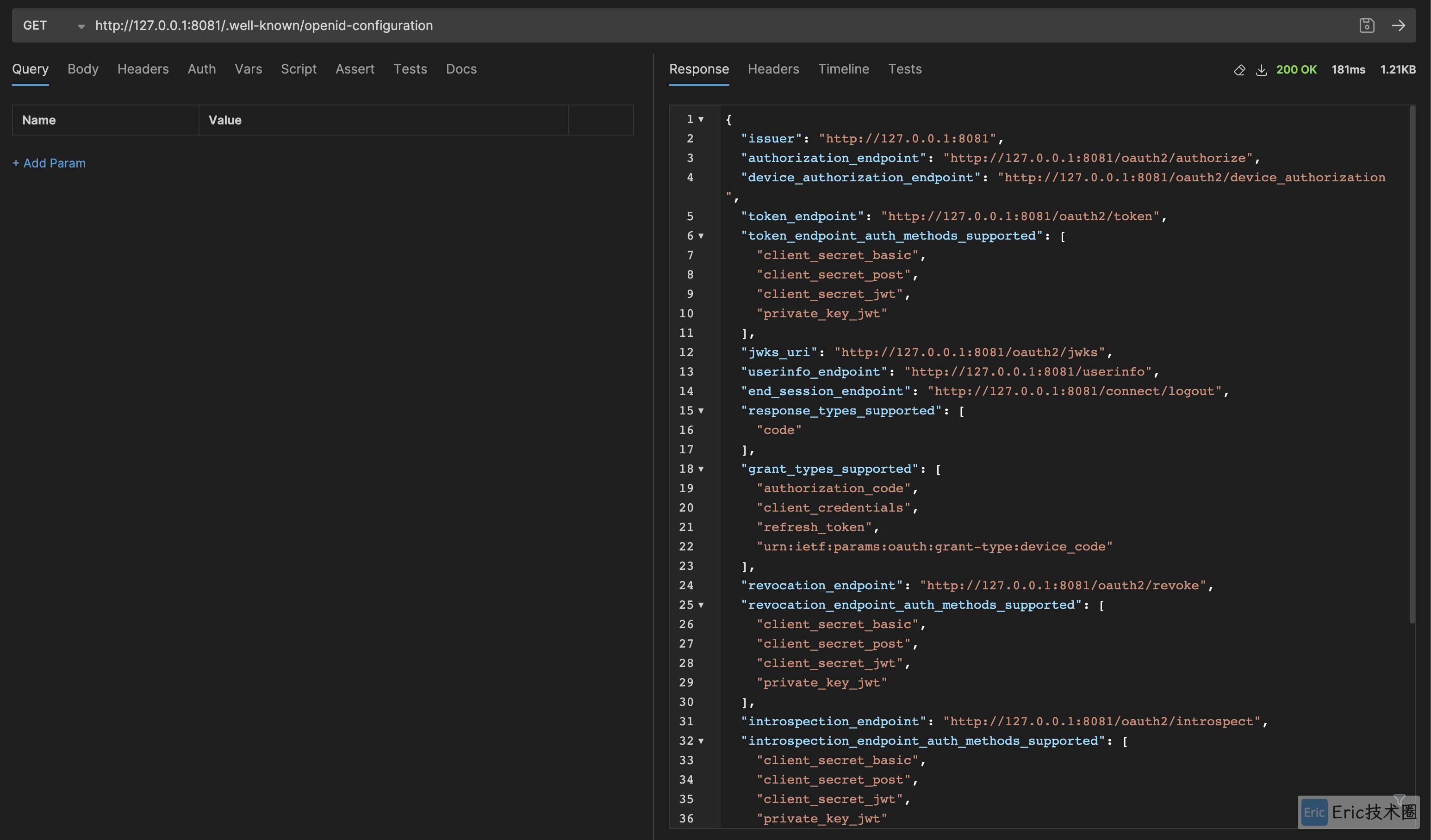This screenshot has width=1431, height=840.
Task: Click the Name column header
Action: click(x=106, y=120)
